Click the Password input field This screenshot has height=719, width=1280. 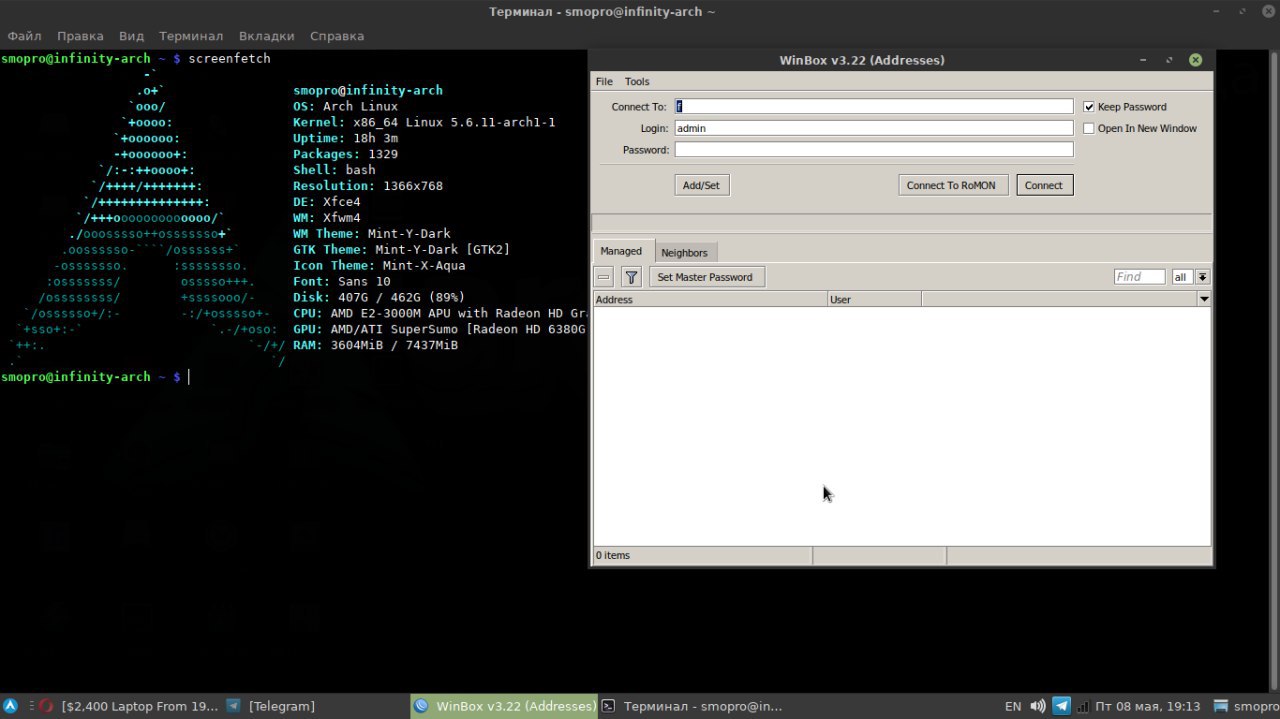point(873,150)
